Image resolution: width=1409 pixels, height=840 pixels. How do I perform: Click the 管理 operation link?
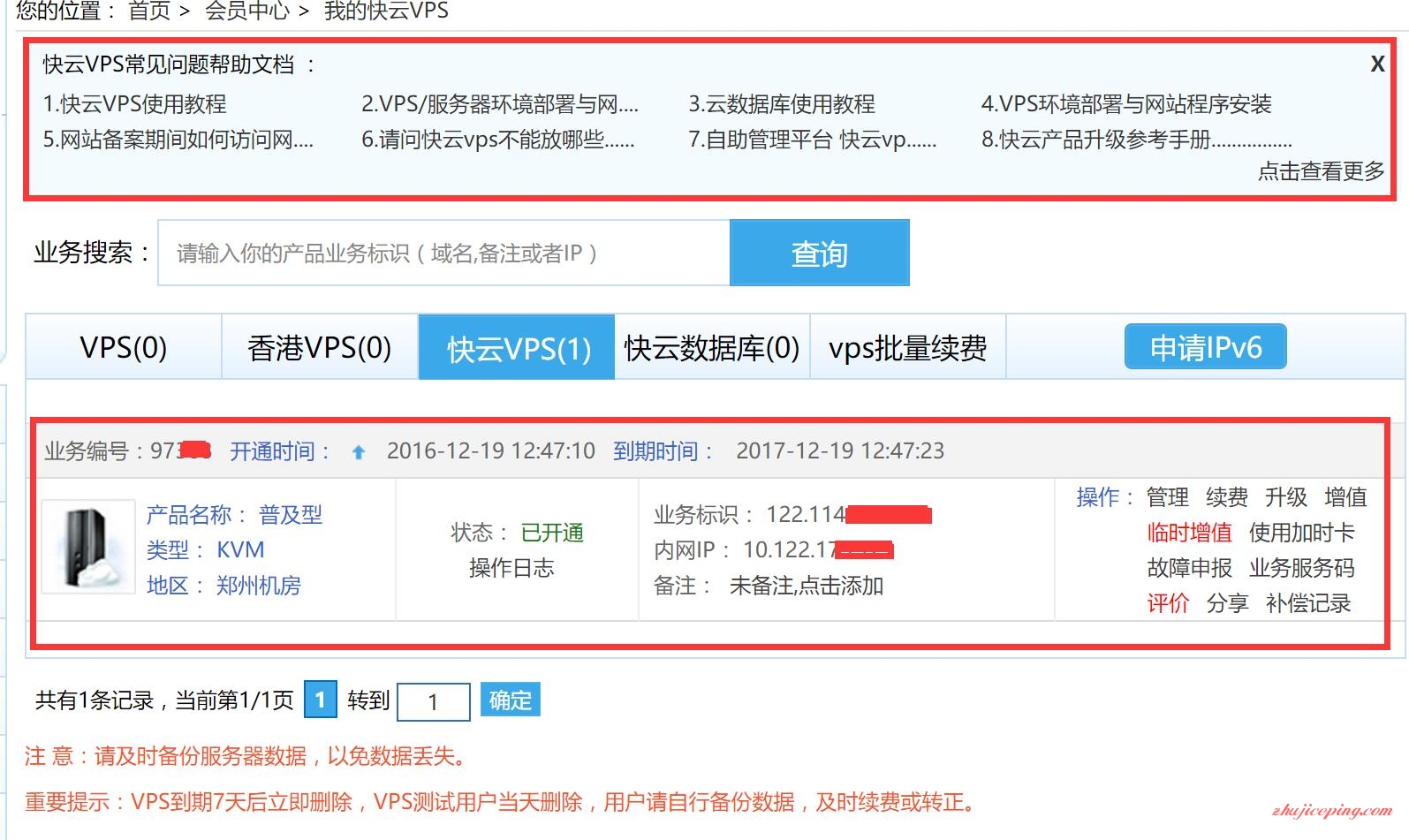[1167, 497]
